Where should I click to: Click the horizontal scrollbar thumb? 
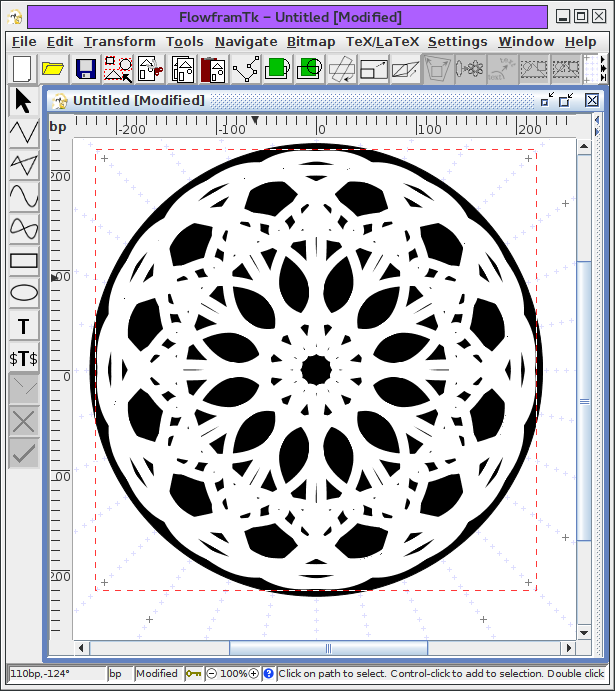click(x=328, y=648)
